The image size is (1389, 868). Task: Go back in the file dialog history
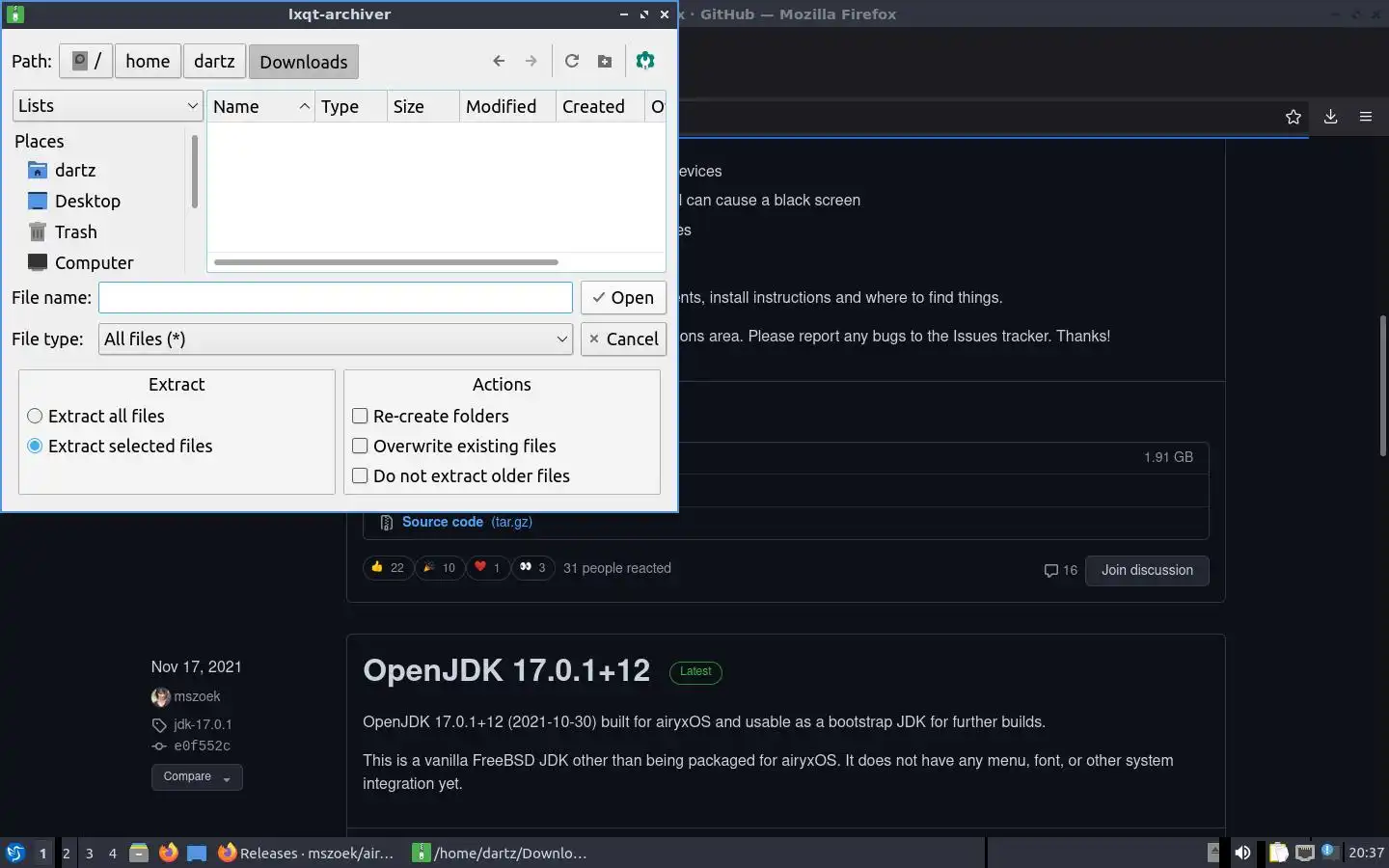[x=499, y=61]
